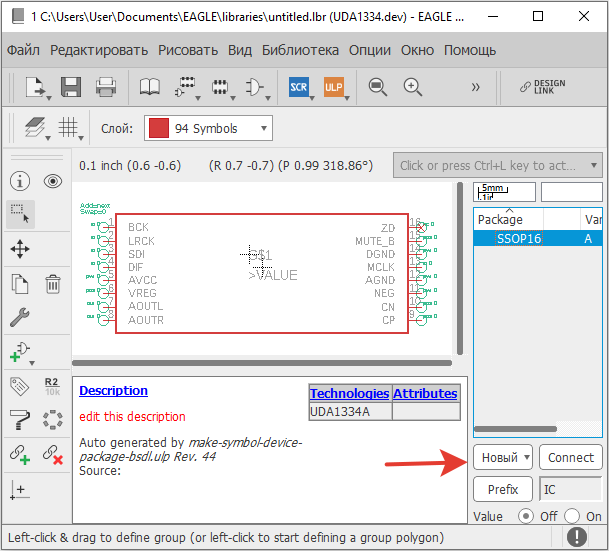609x551 pixels.
Task: Open the Файл menu
Action: (23, 50)
